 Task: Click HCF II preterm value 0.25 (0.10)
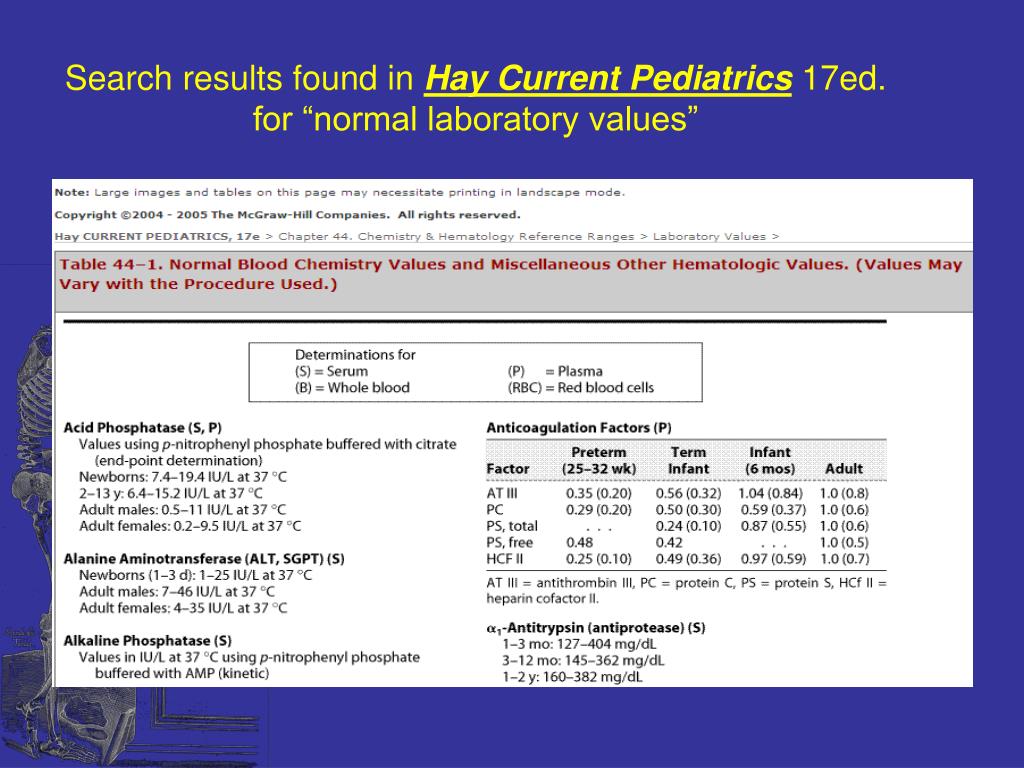pos(599,559)
